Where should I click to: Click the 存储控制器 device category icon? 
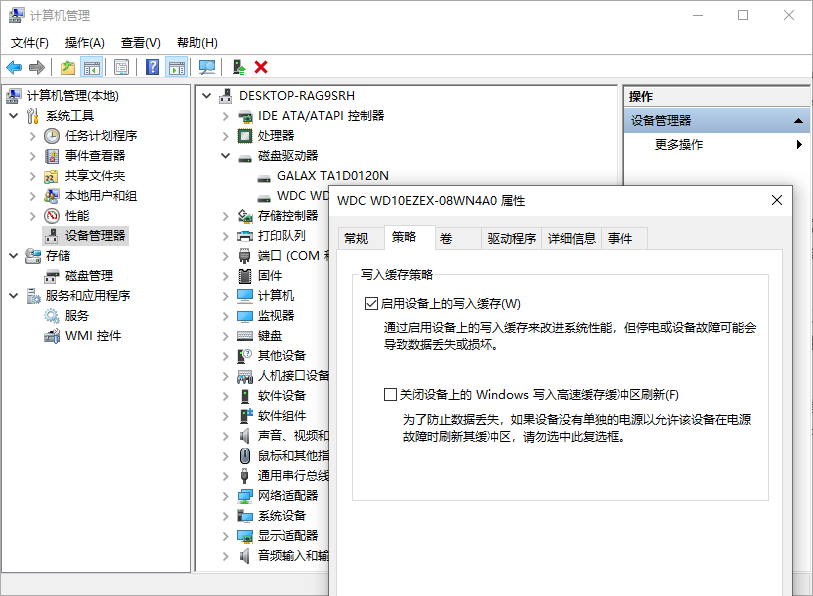click(x=245, y=216)
